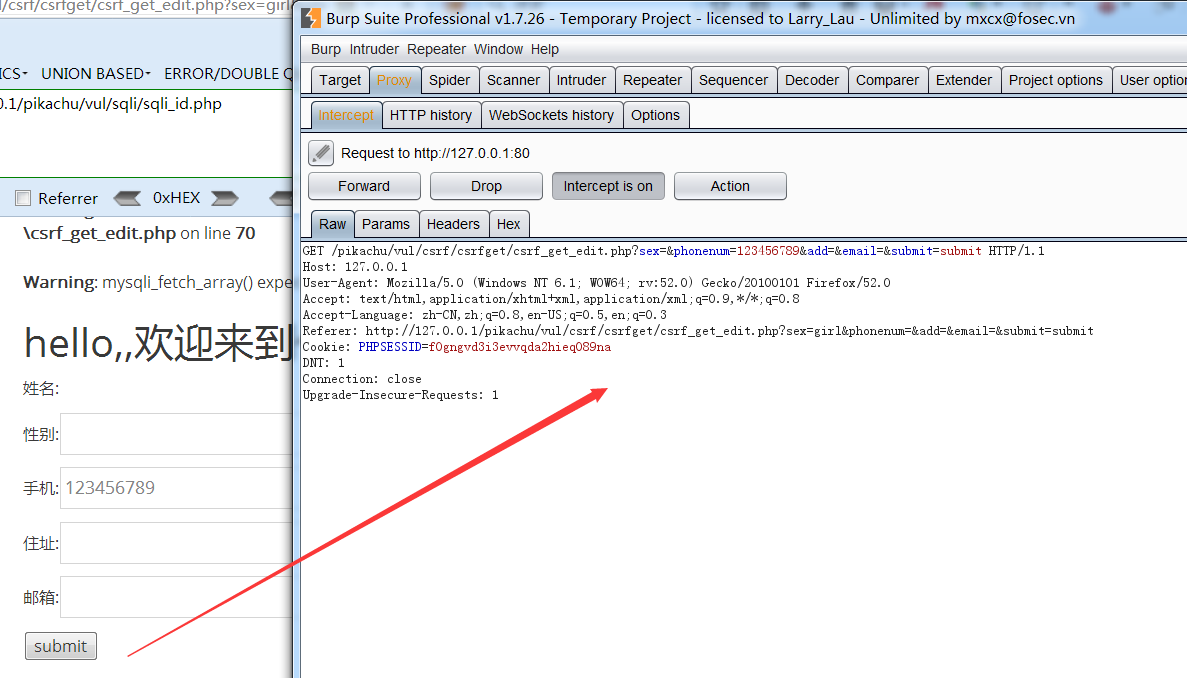
Task: Open the Scanner tab
Action: (513, 80)
